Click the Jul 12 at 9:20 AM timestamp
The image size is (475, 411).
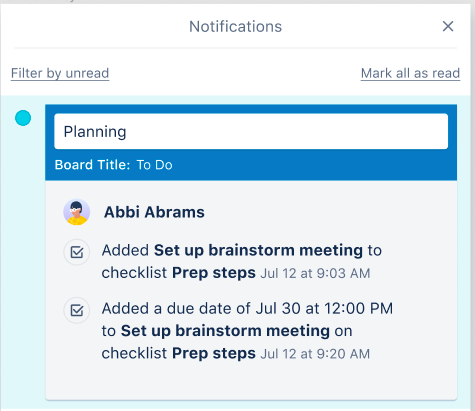pos(315,354)
